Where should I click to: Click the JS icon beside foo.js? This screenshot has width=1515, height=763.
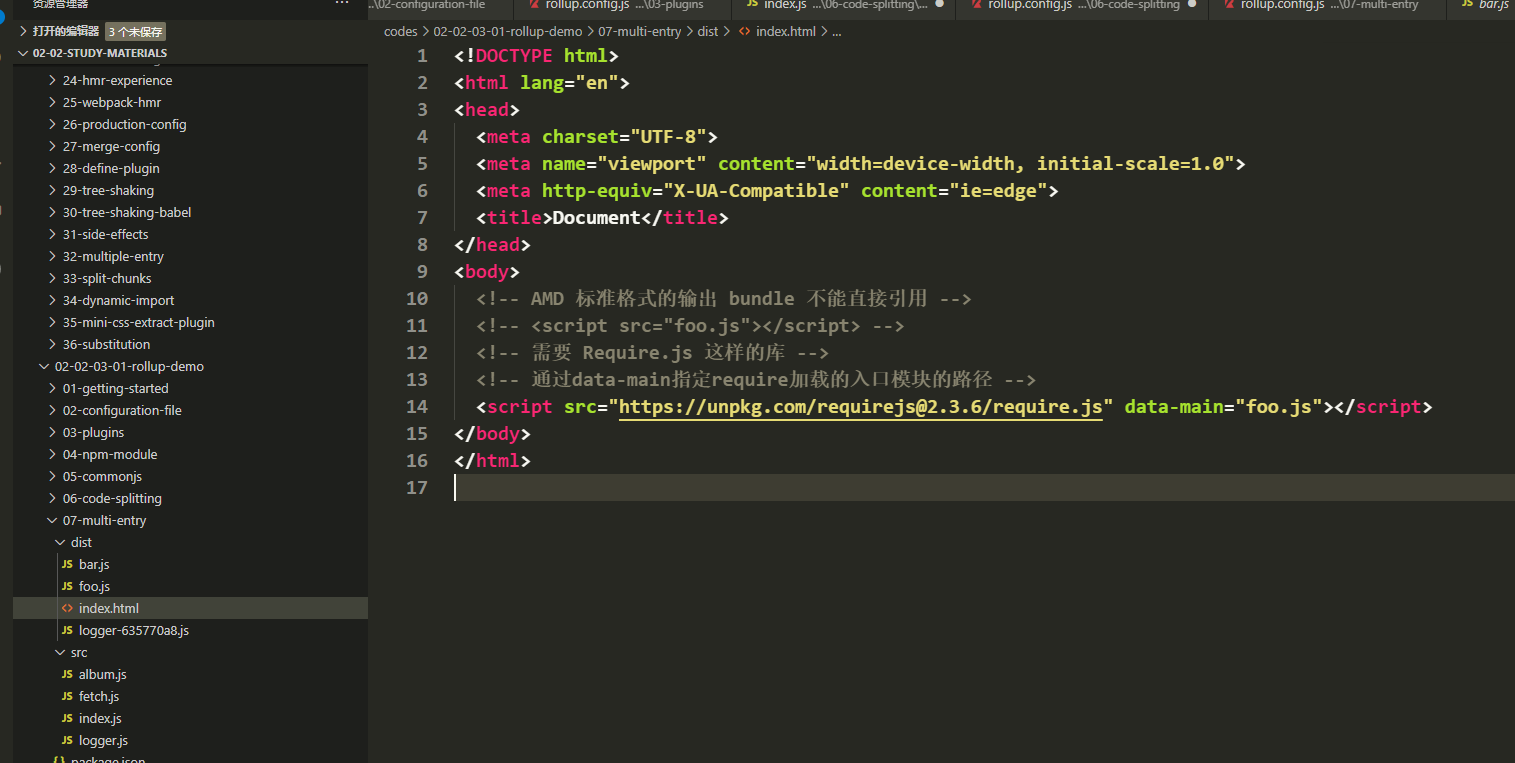pos(67,587)
